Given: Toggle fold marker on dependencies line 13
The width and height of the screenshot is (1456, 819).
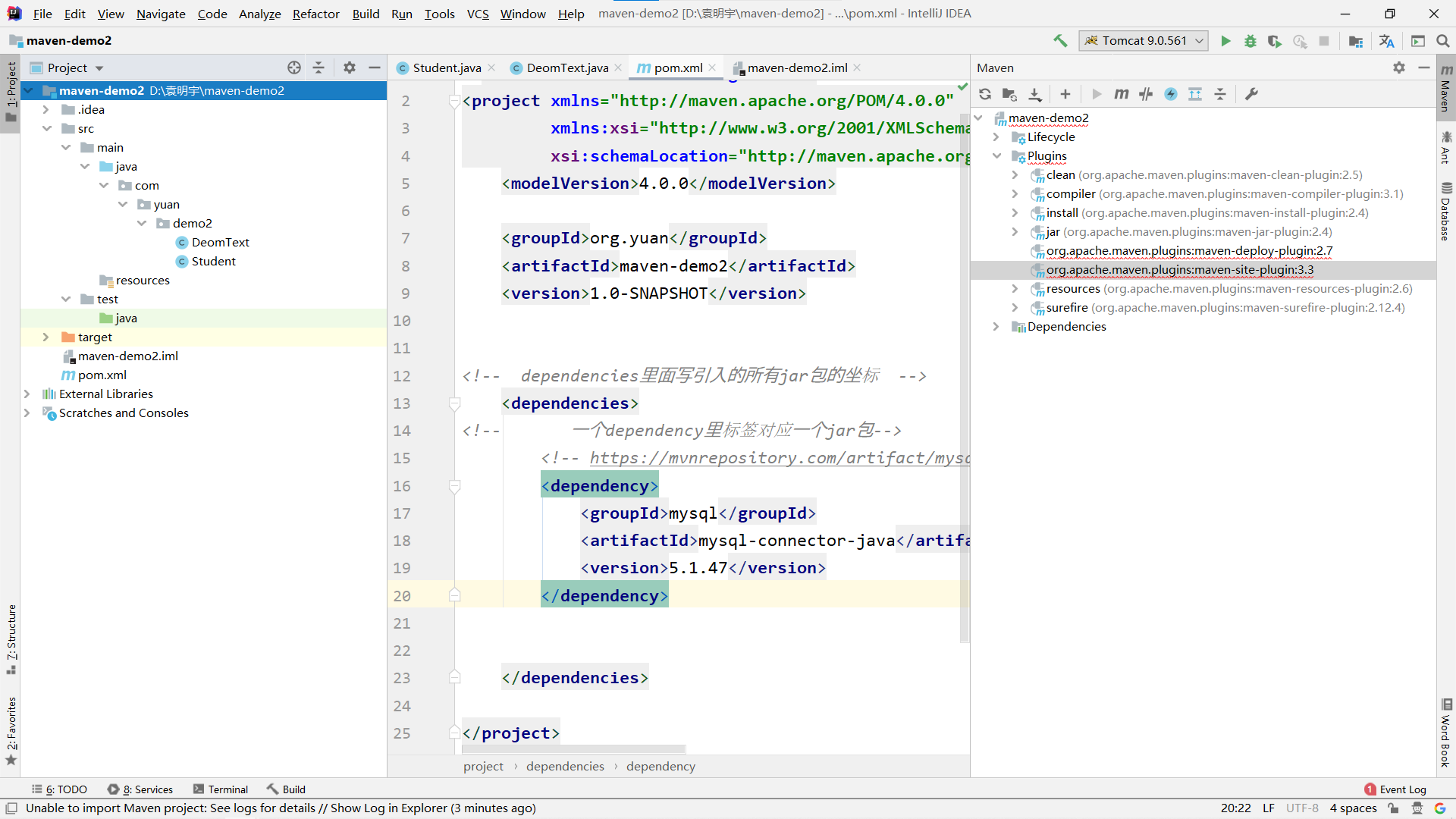Looking at the screenshot, I should tap(455, 403).
